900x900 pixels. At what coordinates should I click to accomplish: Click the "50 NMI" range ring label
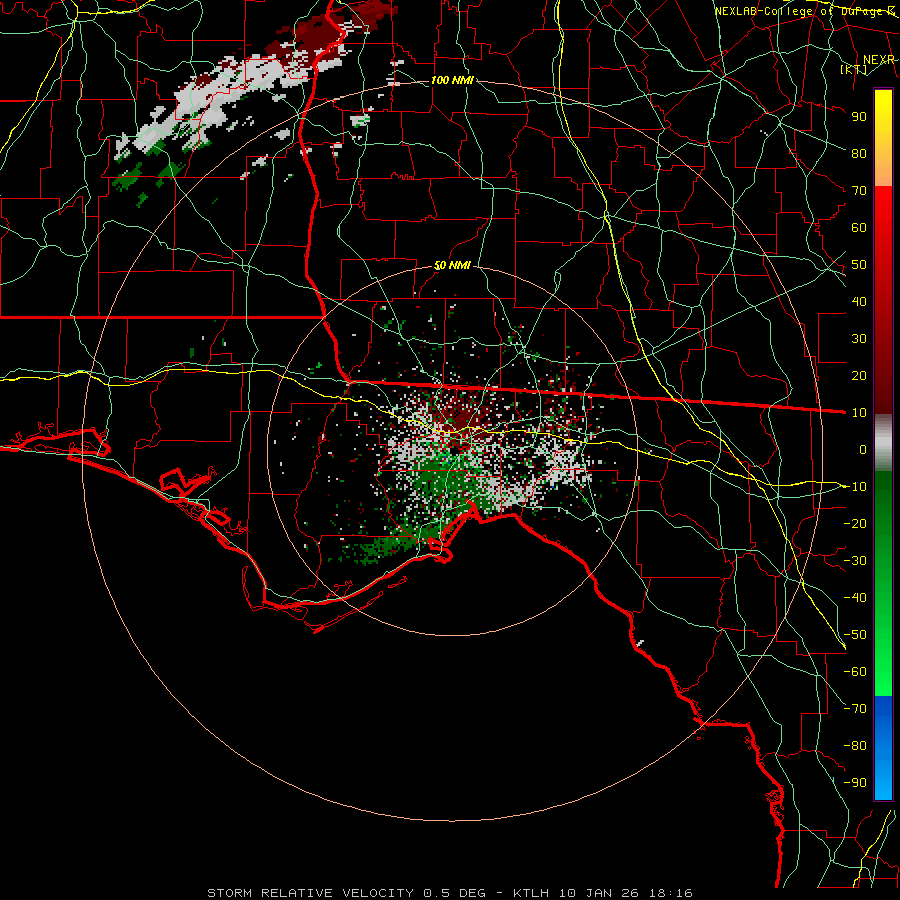tap(452, 265)
